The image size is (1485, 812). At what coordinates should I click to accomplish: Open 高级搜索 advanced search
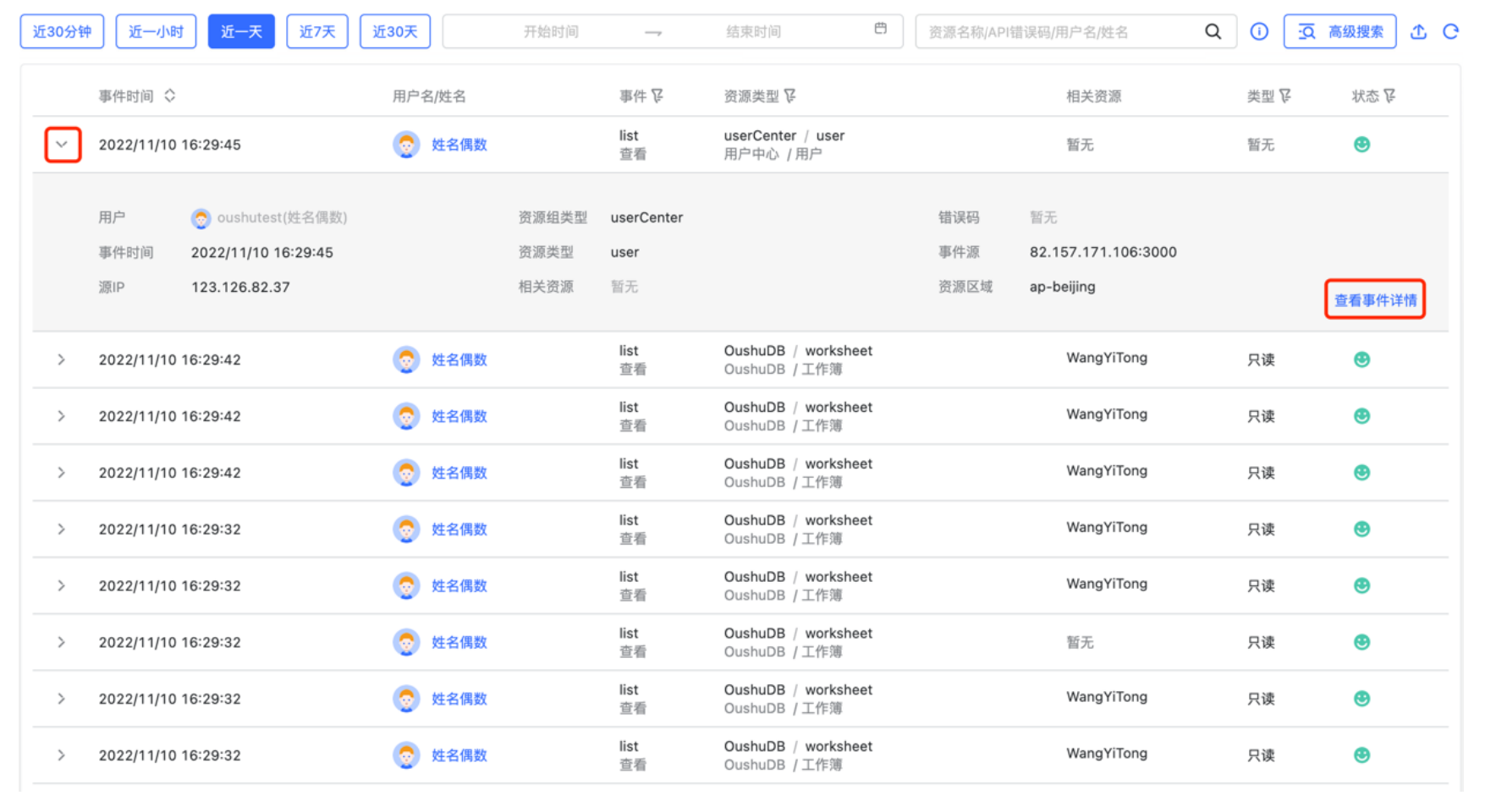[1339, 32]
